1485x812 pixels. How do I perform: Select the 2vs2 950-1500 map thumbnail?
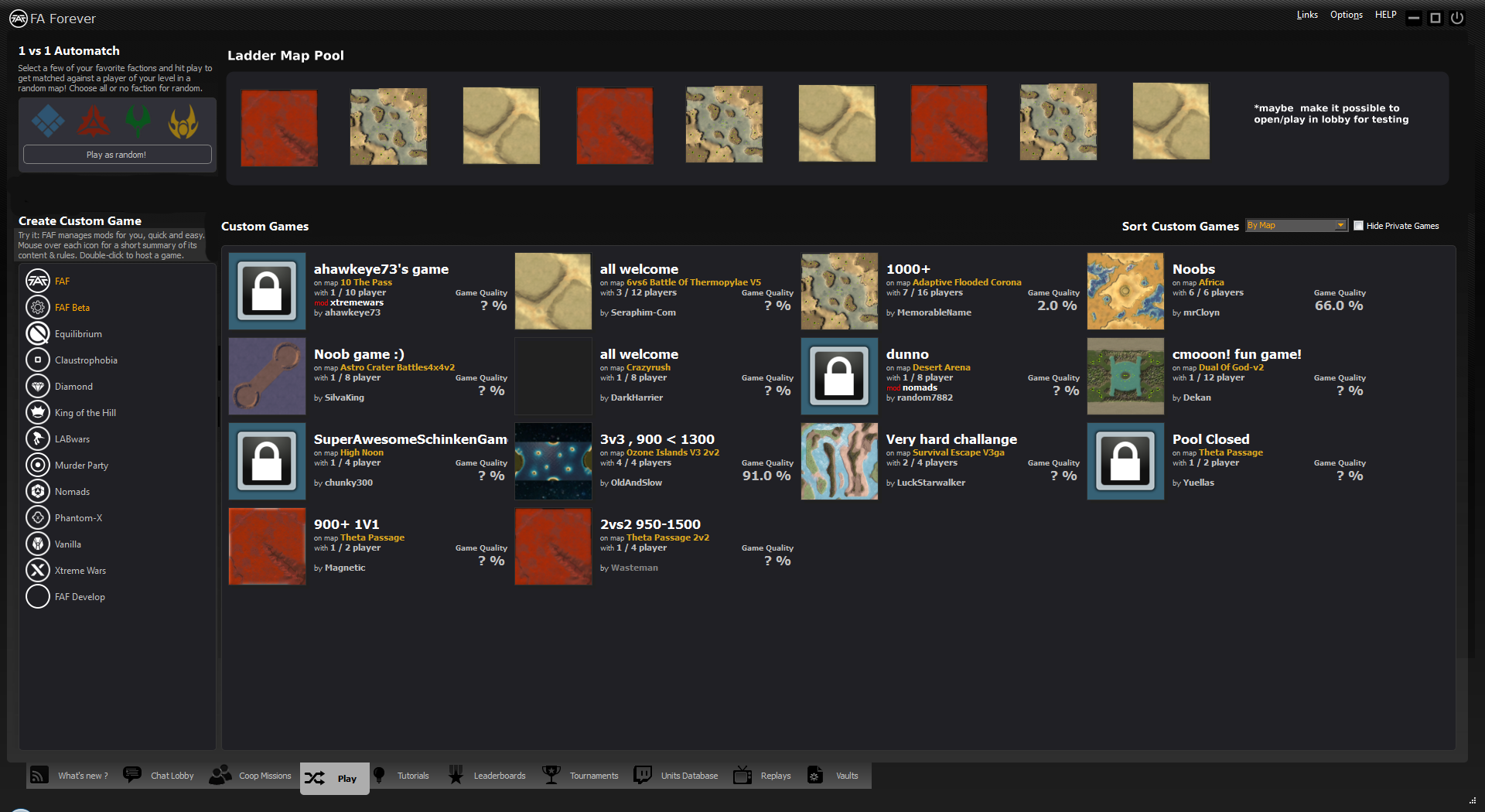coord(553,547)
